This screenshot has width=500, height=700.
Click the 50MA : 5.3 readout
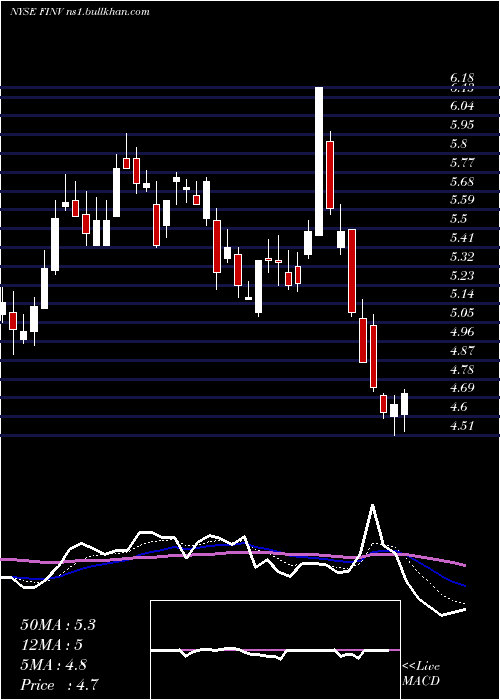pyautogui.click(x=58, y=625)
